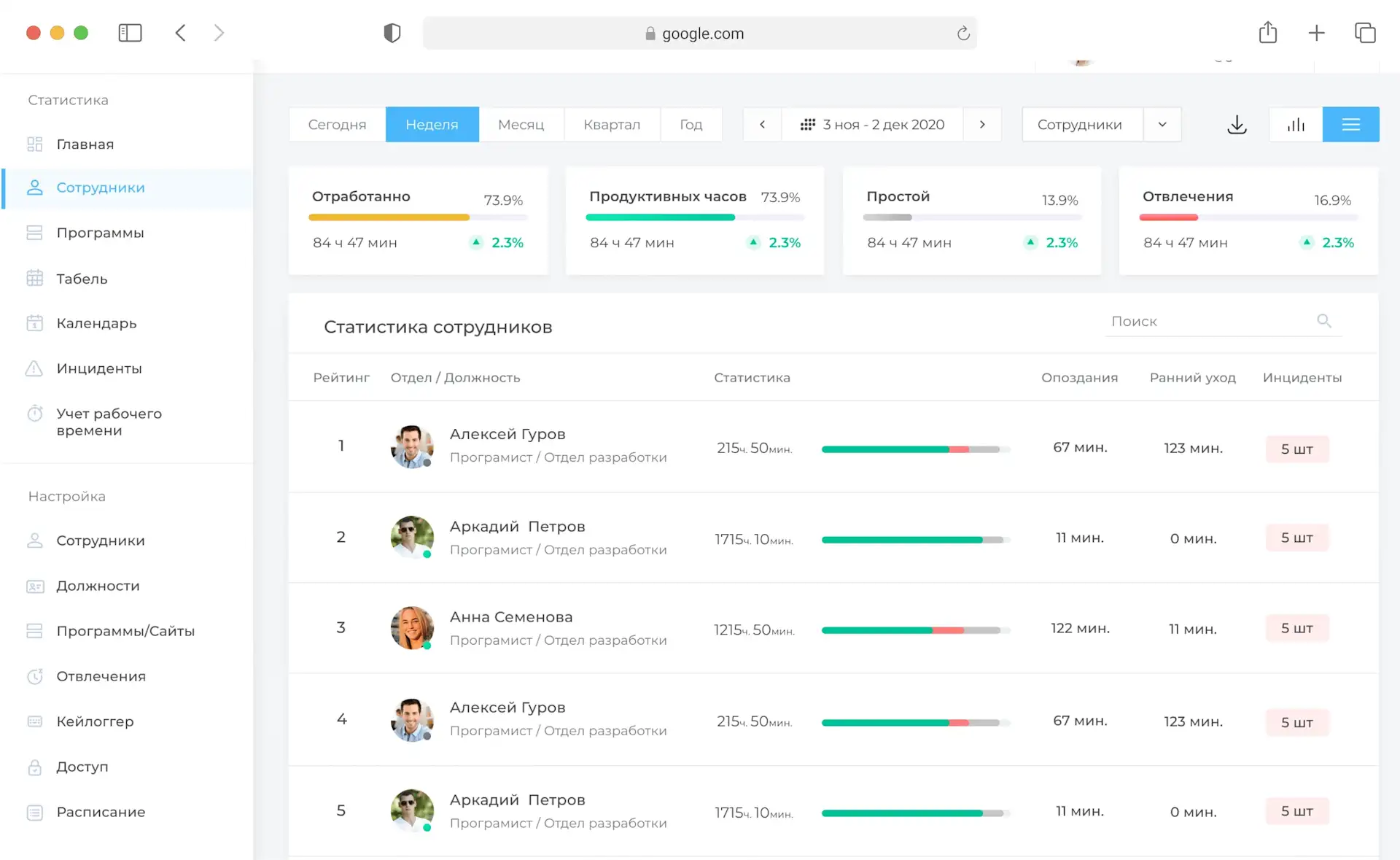Open Кейлоггер settings in the sidebar
This screenshot has width=1400, height=860.
(95, 721)
